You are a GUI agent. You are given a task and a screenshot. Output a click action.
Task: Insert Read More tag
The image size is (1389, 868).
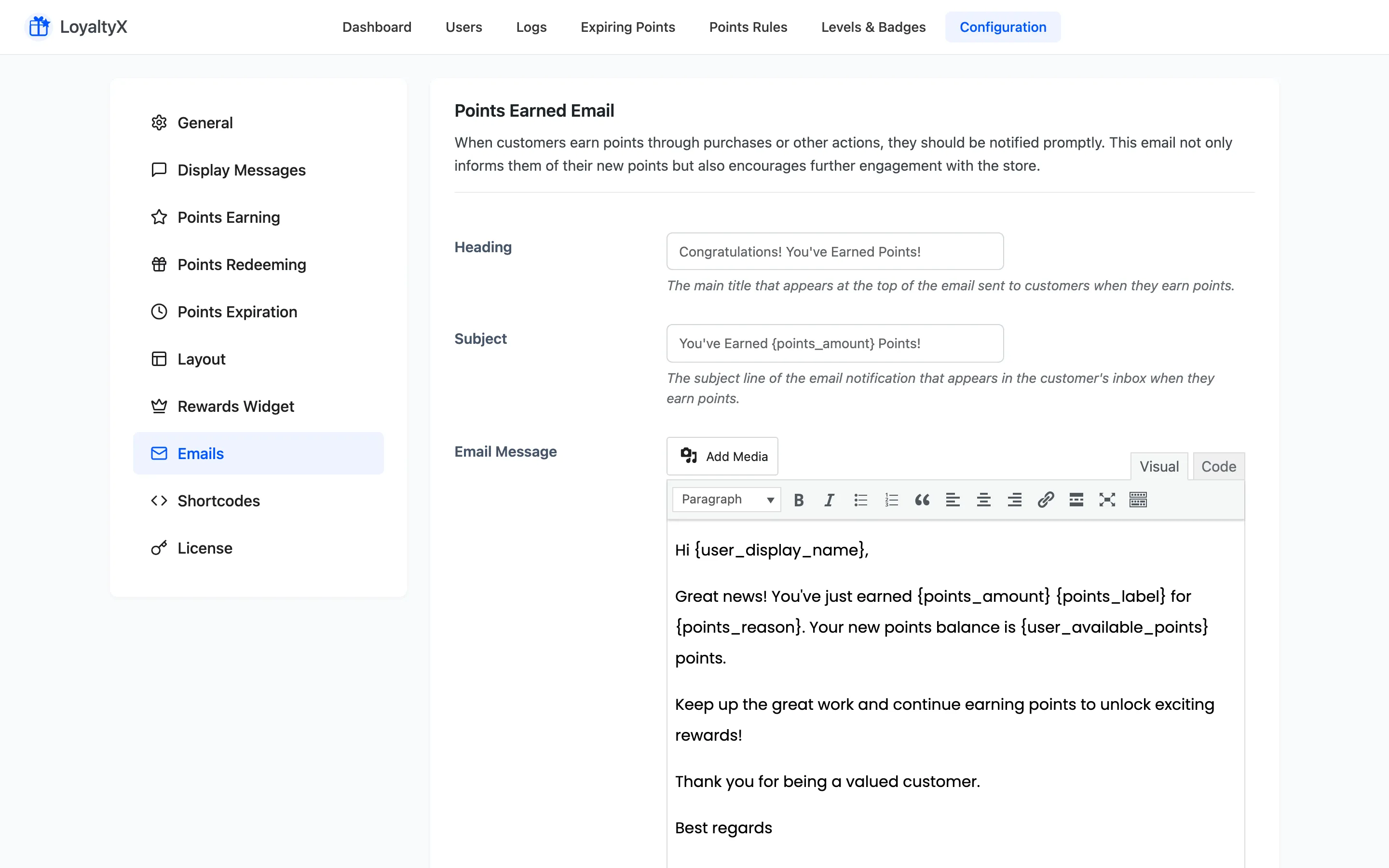click(1076, 500)
